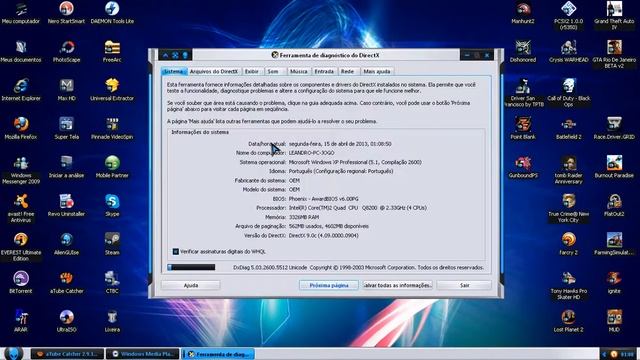Switch to the Rede tab

point(347,71)
